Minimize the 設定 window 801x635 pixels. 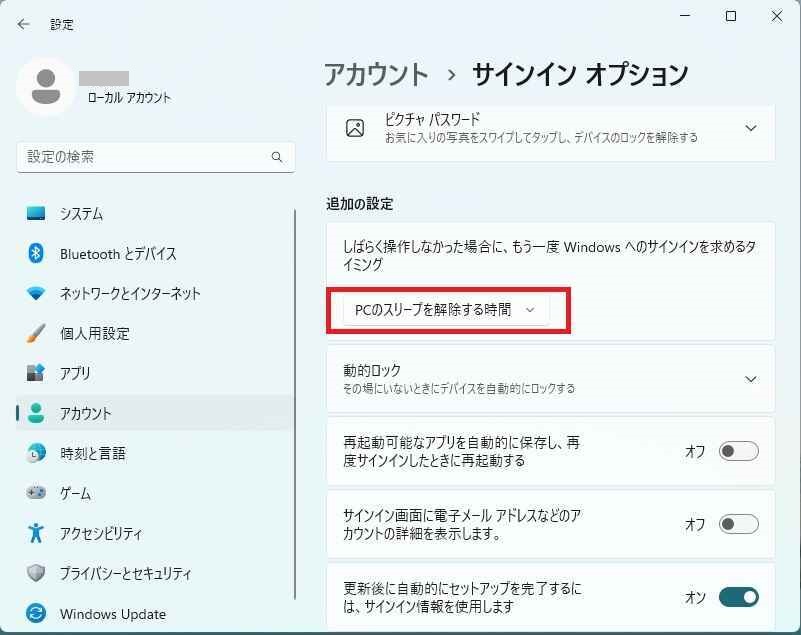[685, 16]
